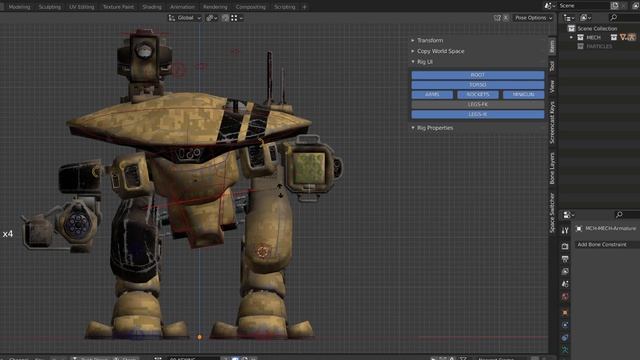Click the properties editor search magnifier icon
Viewport: 640px width, 360px height.
coord(619,214)
